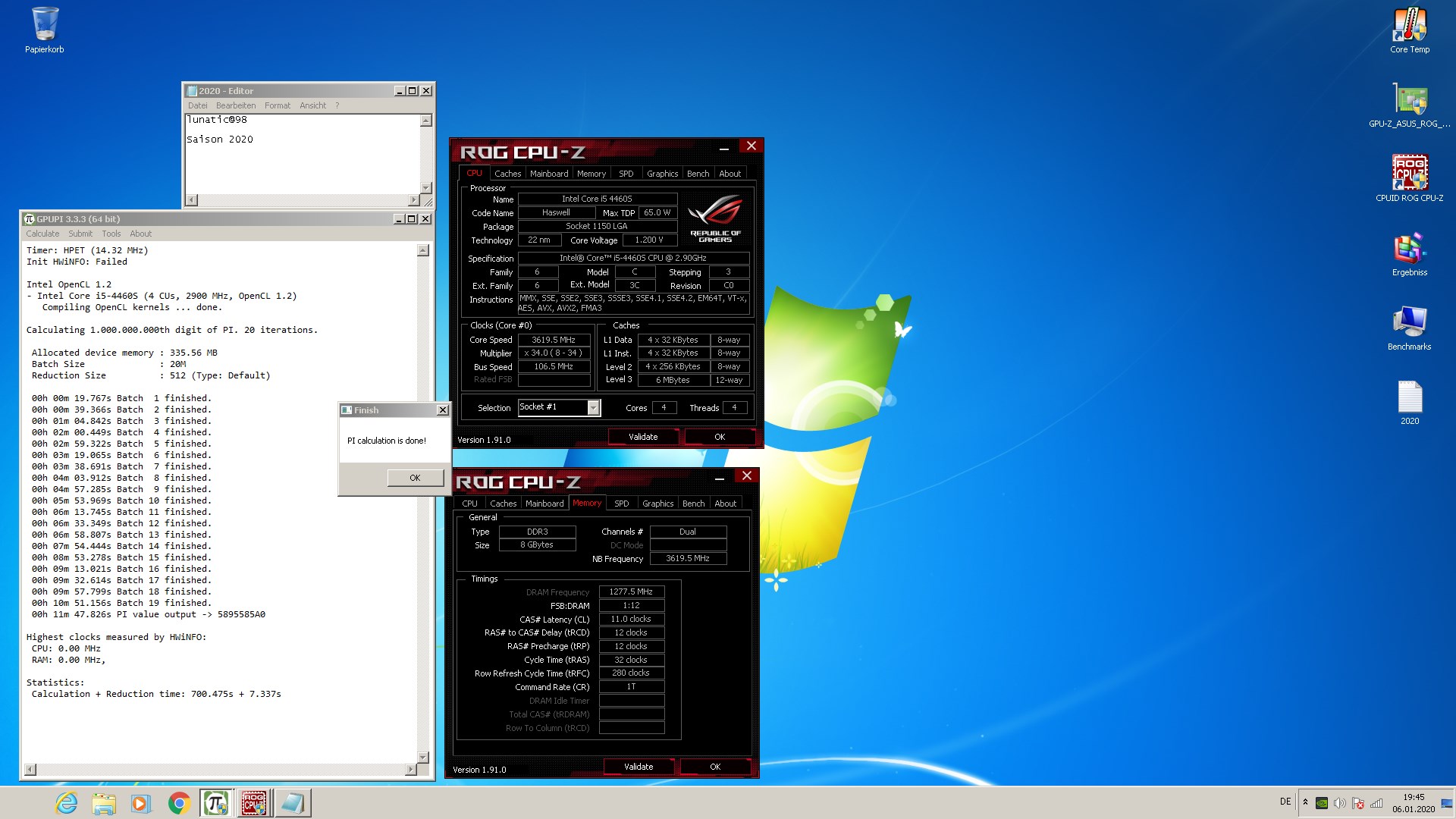Open the Submit menu in GPUPI
Viewport: 1456px width, 819px height.
pyautogui.click(x=80, y=234)
